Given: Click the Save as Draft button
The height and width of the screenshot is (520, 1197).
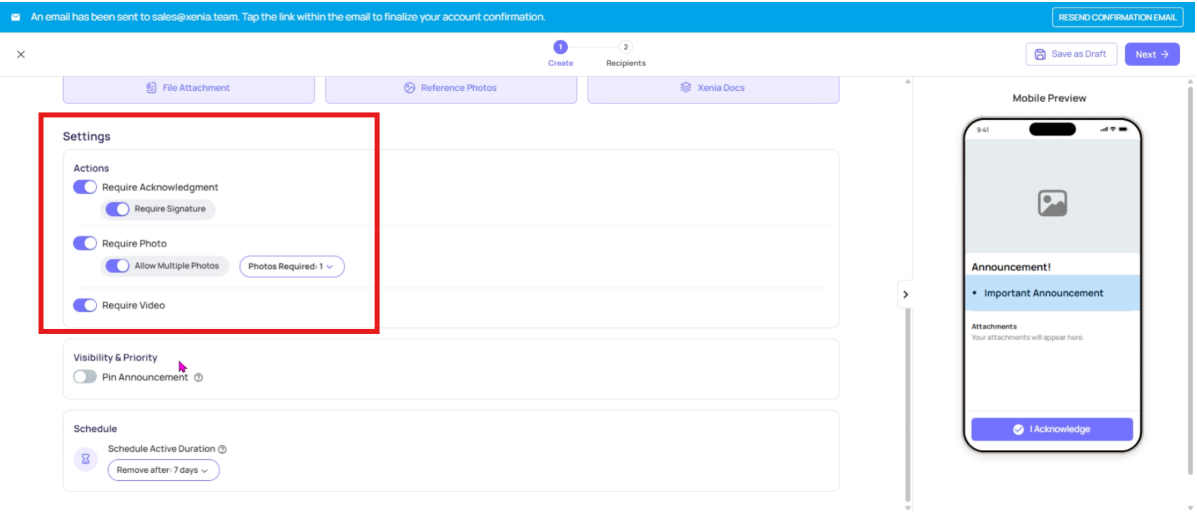Looking at the screenshot, I should tap(1070, 54).
